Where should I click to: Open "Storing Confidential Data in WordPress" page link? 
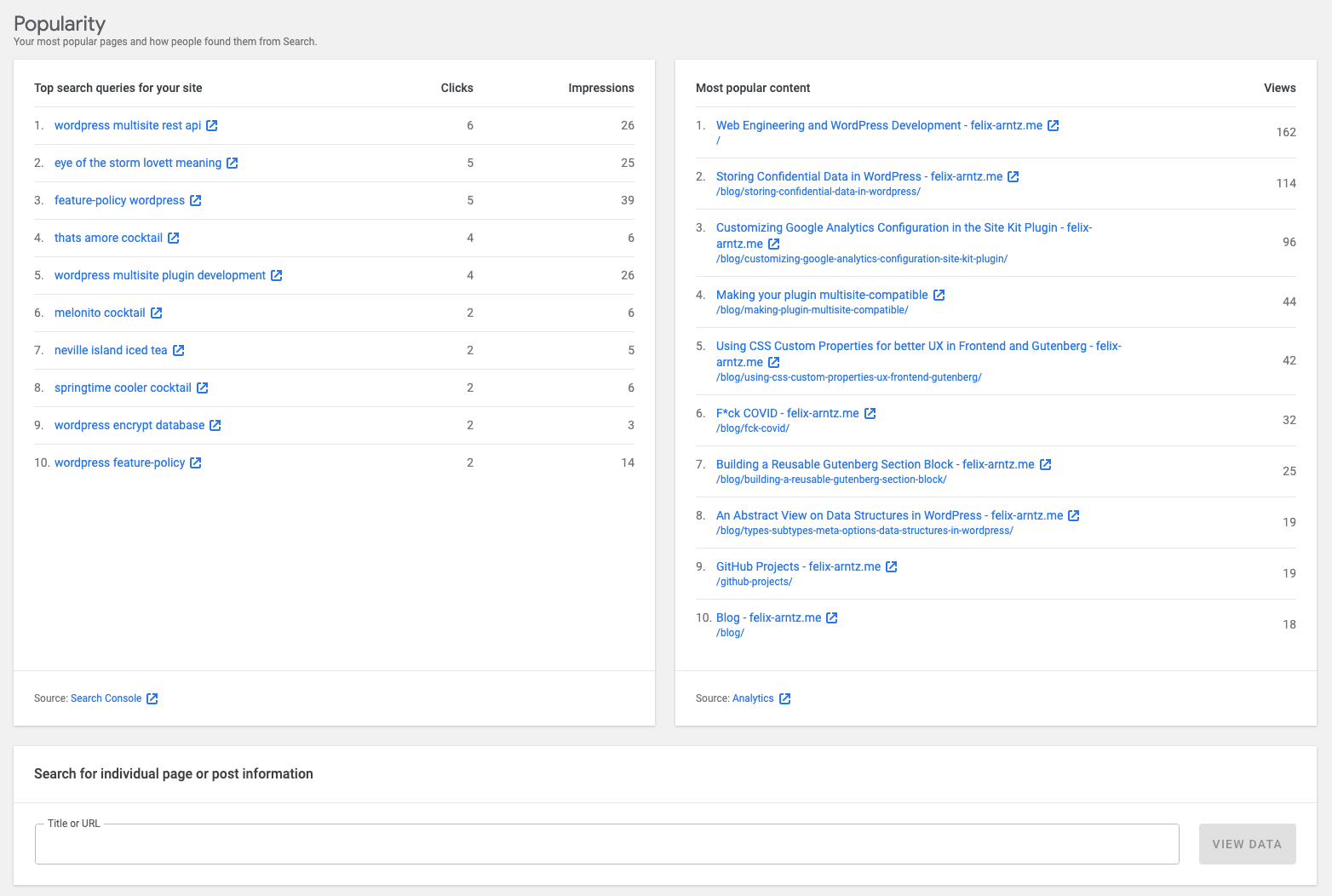pyautogui.click(x=859, y=176)
